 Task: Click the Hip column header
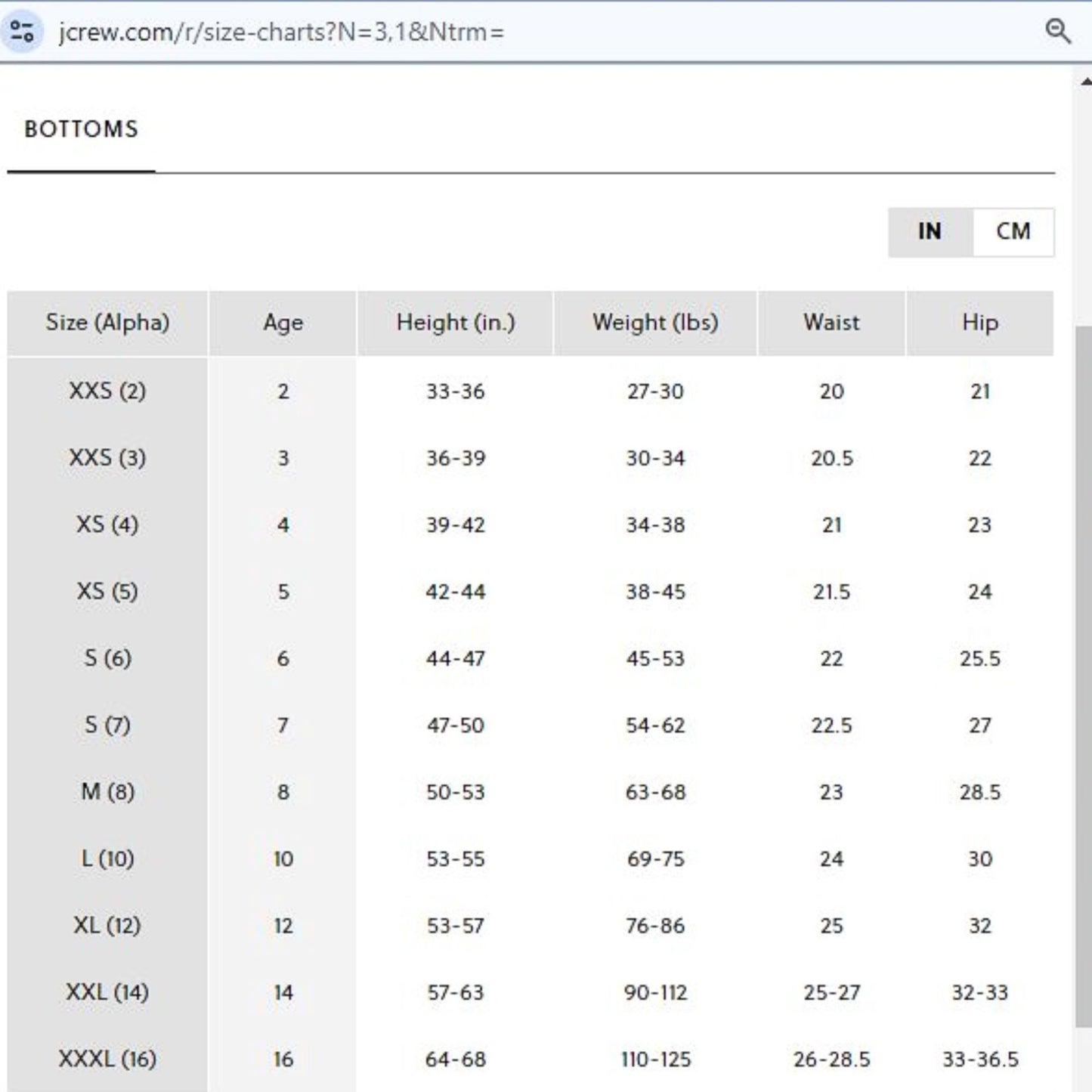tap(979, 323)
